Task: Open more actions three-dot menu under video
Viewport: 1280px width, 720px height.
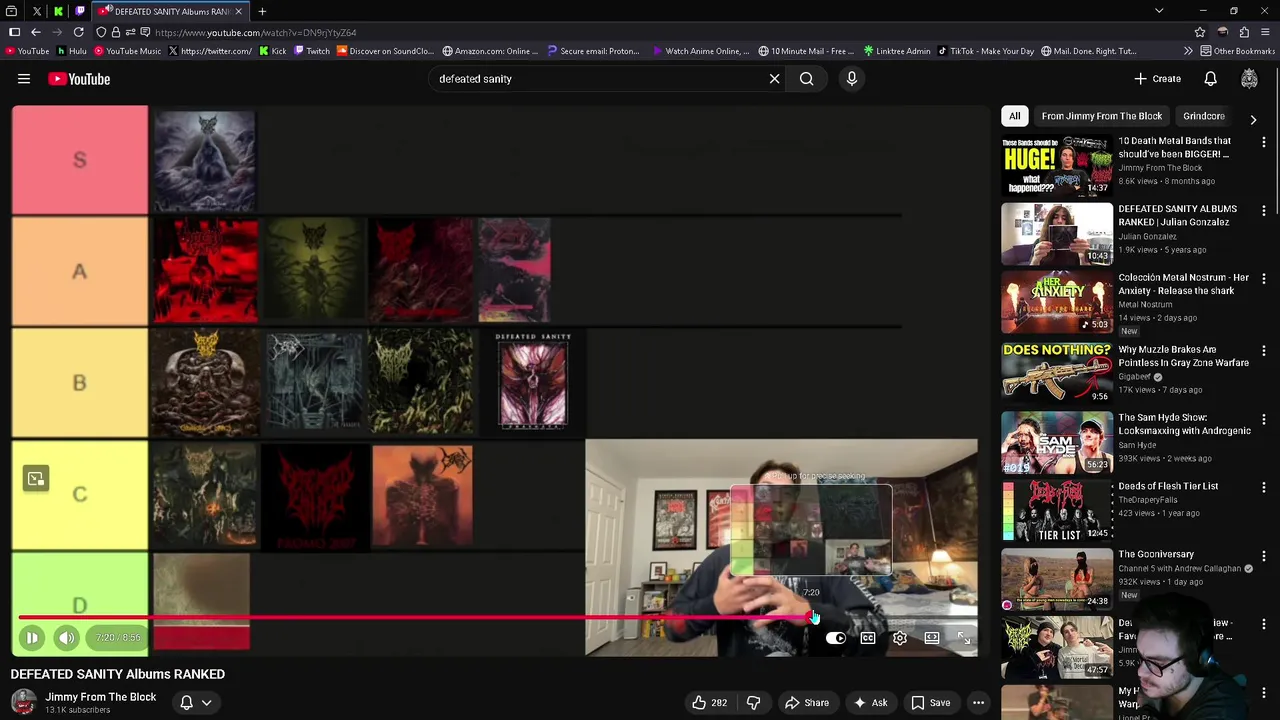Action: (979, 703)
